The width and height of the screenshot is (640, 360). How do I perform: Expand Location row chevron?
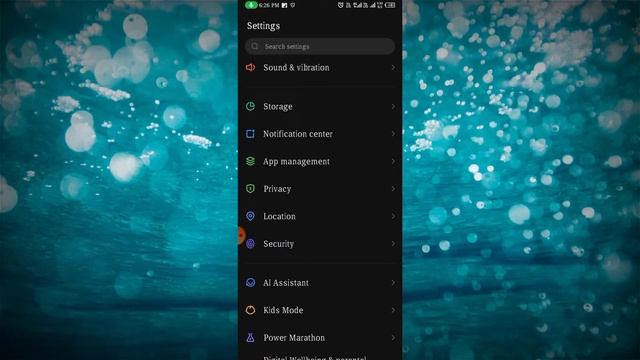(393, 216)
